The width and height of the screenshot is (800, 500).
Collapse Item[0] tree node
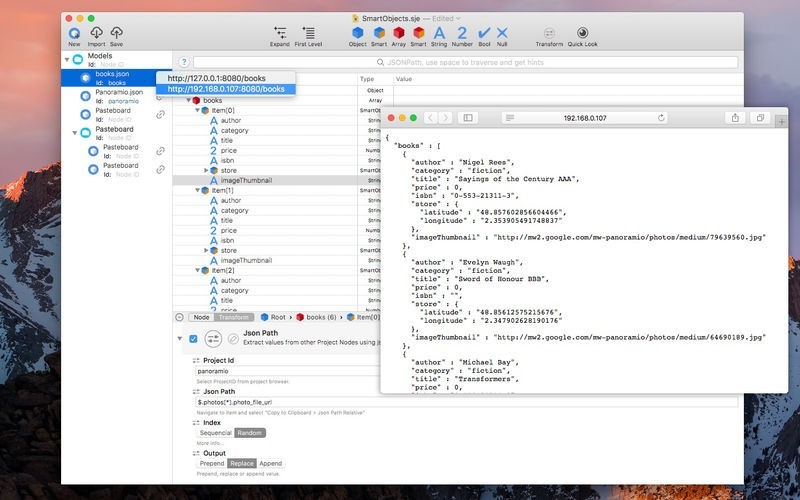point(197,110)
